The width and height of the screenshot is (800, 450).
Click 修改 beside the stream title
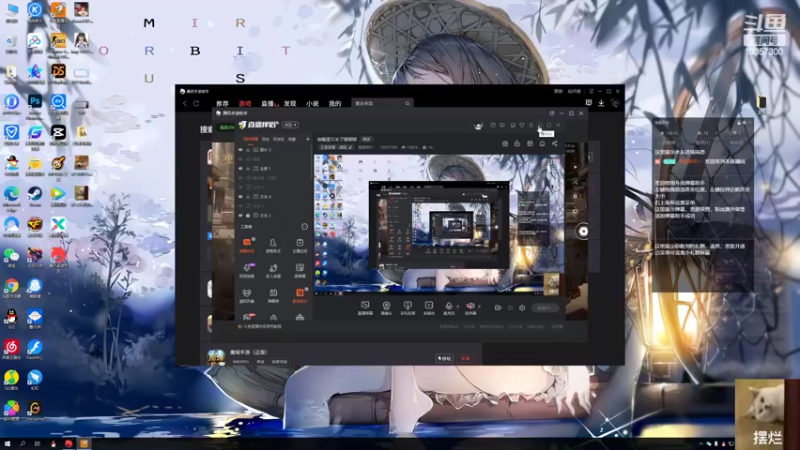point(366,139)
